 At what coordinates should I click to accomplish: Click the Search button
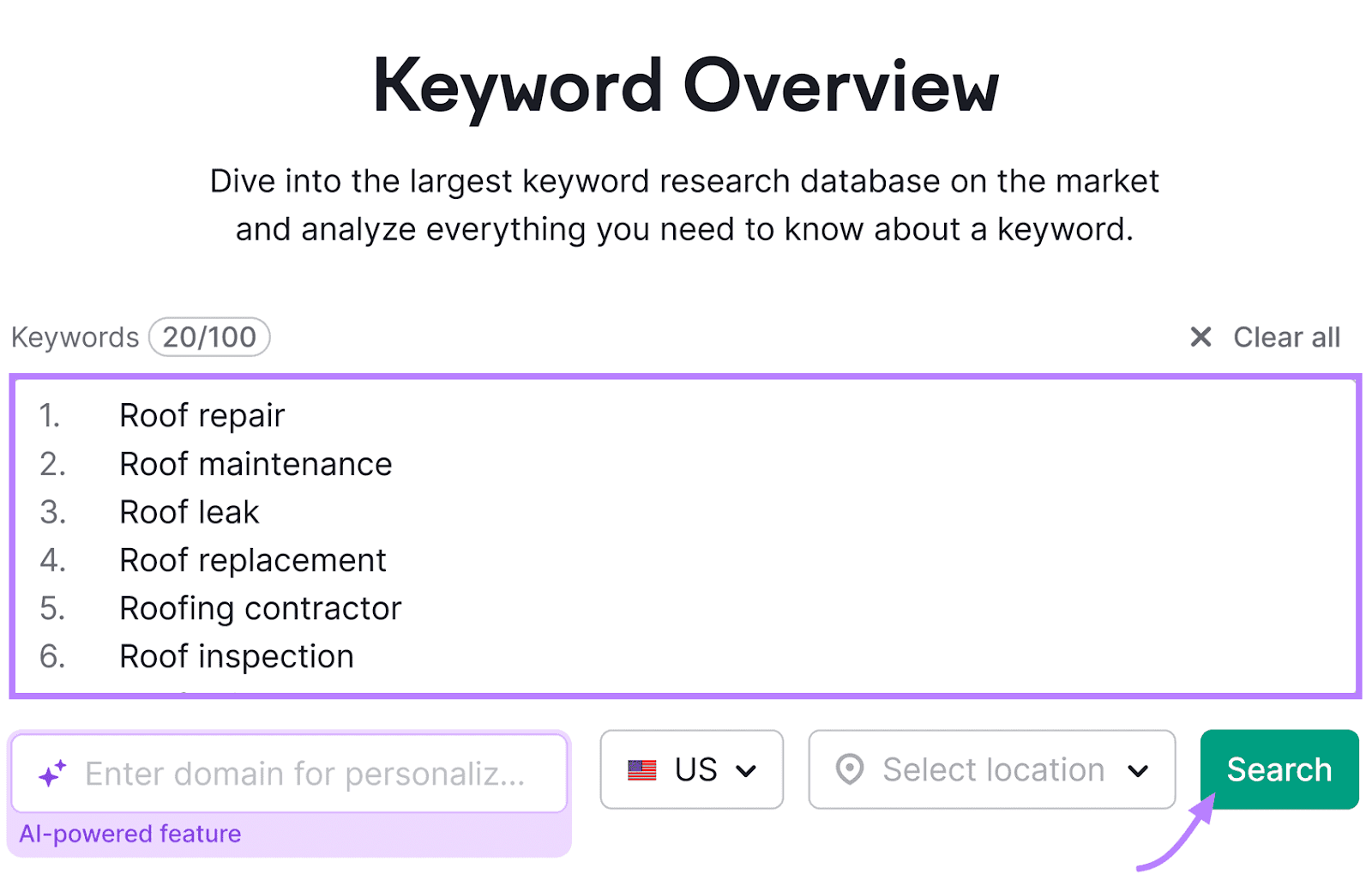point(1279,769)
